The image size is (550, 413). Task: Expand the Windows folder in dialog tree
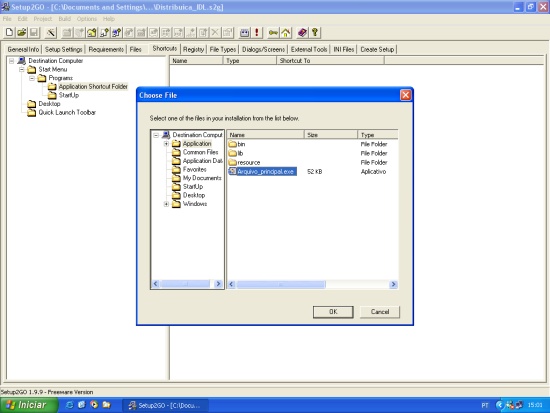[x=166, y=204]
